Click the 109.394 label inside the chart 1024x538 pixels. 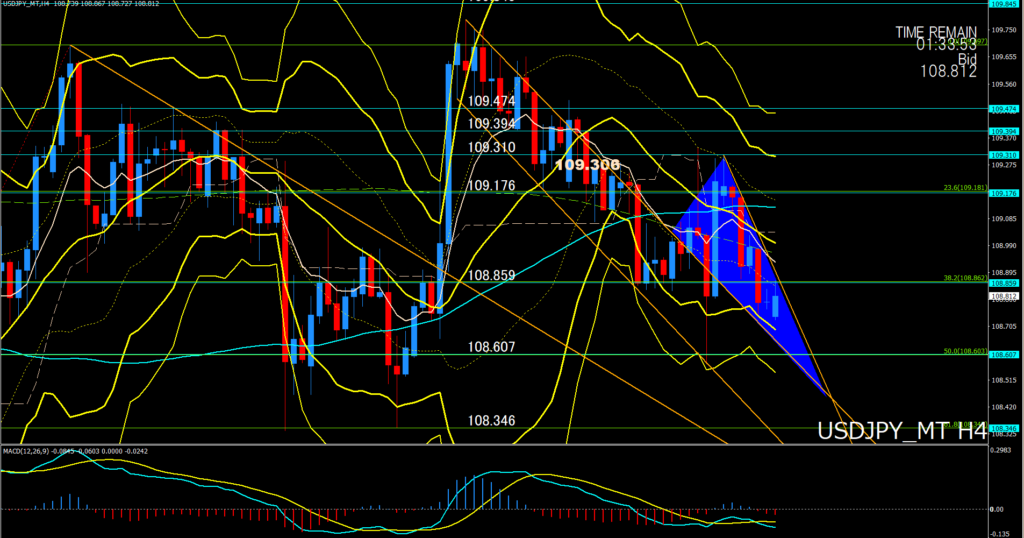point(492,124)
